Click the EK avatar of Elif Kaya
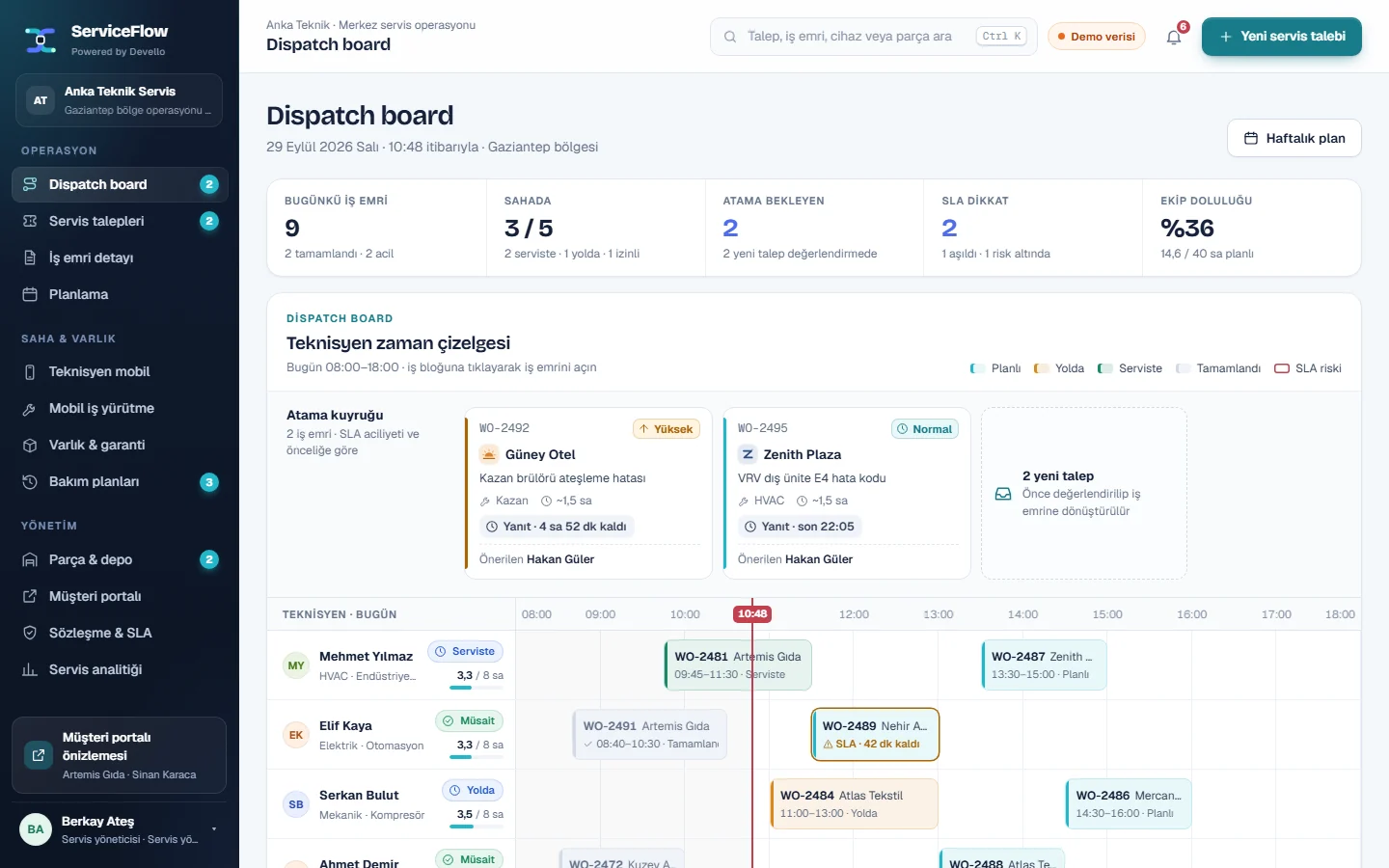The width and height of the screenshot is (1389, 868). (296, 735)
